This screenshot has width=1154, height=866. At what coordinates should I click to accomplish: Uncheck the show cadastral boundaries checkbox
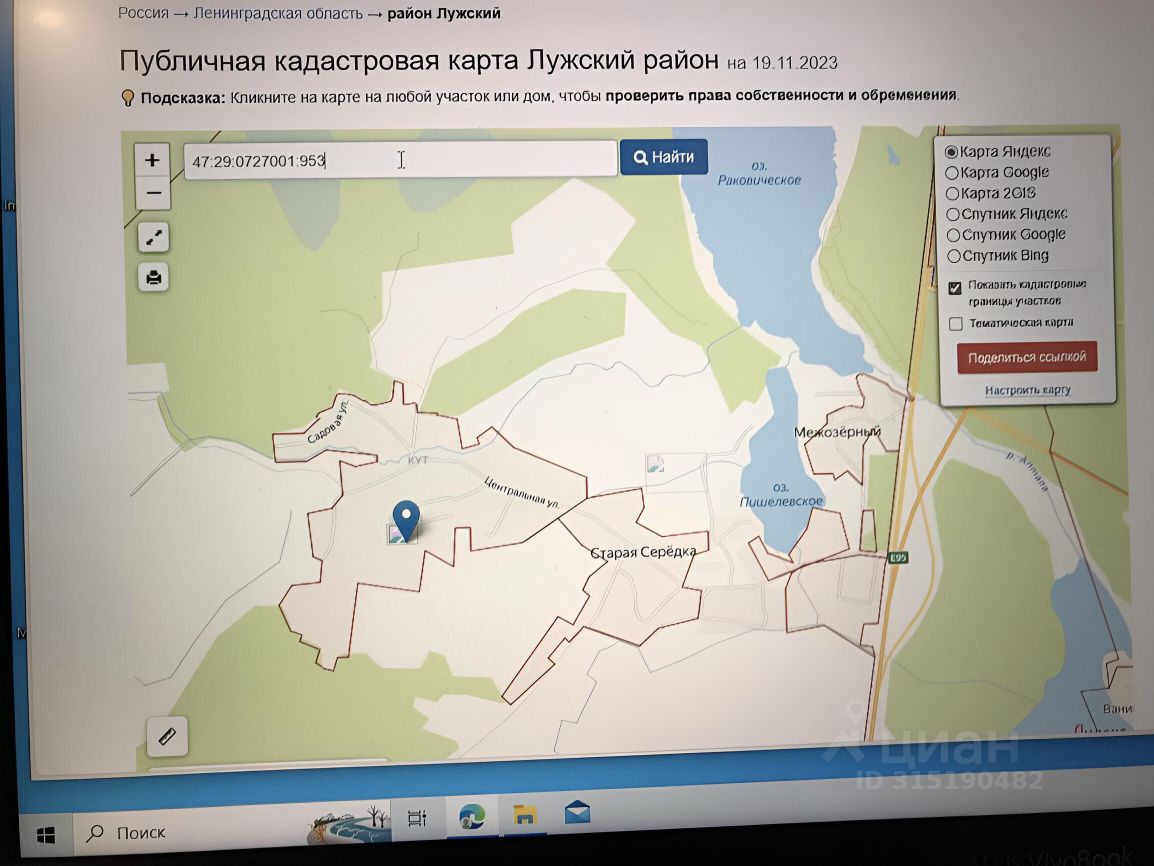[x=955, y=288]
